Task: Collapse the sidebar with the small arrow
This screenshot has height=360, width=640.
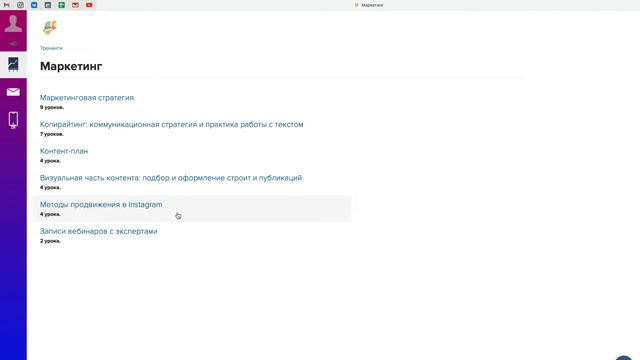Action: (13, 44)
